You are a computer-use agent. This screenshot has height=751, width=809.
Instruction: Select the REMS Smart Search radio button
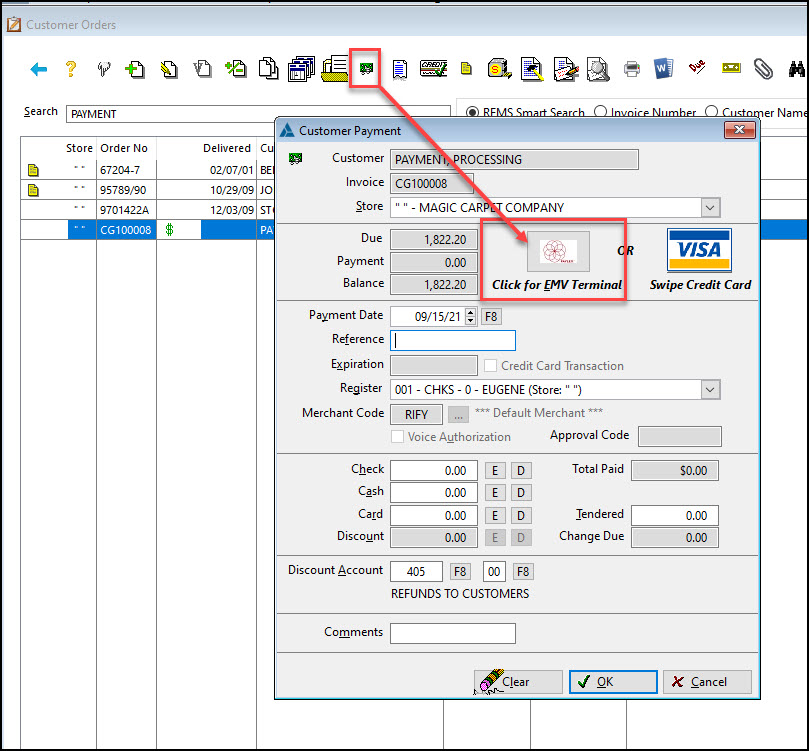click(471, 113)
